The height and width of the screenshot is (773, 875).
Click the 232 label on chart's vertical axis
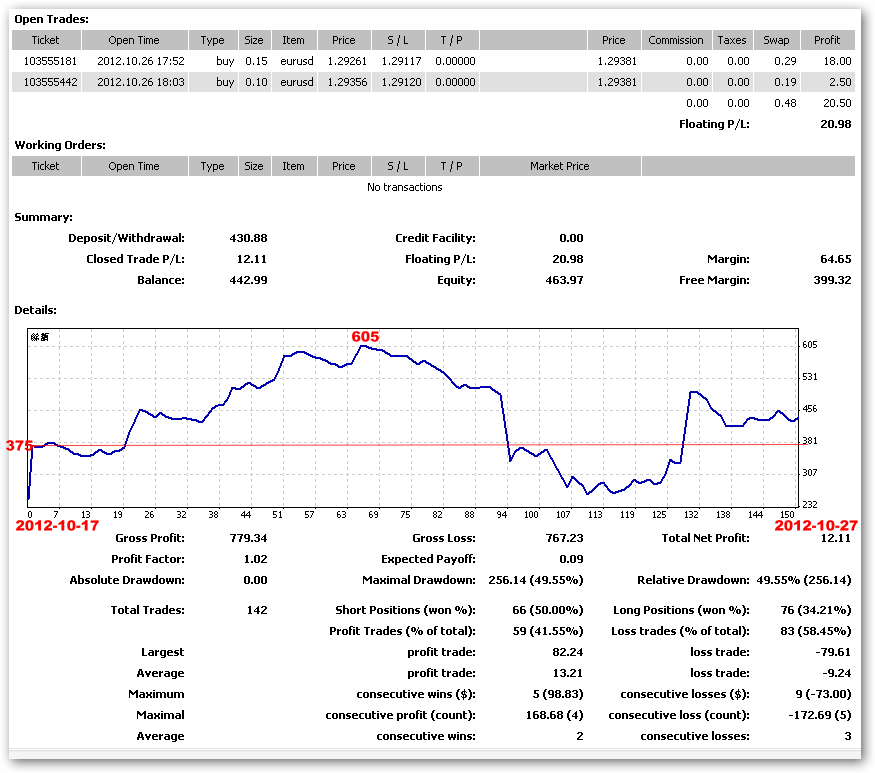pyautogui.click(x=810, y=505)
